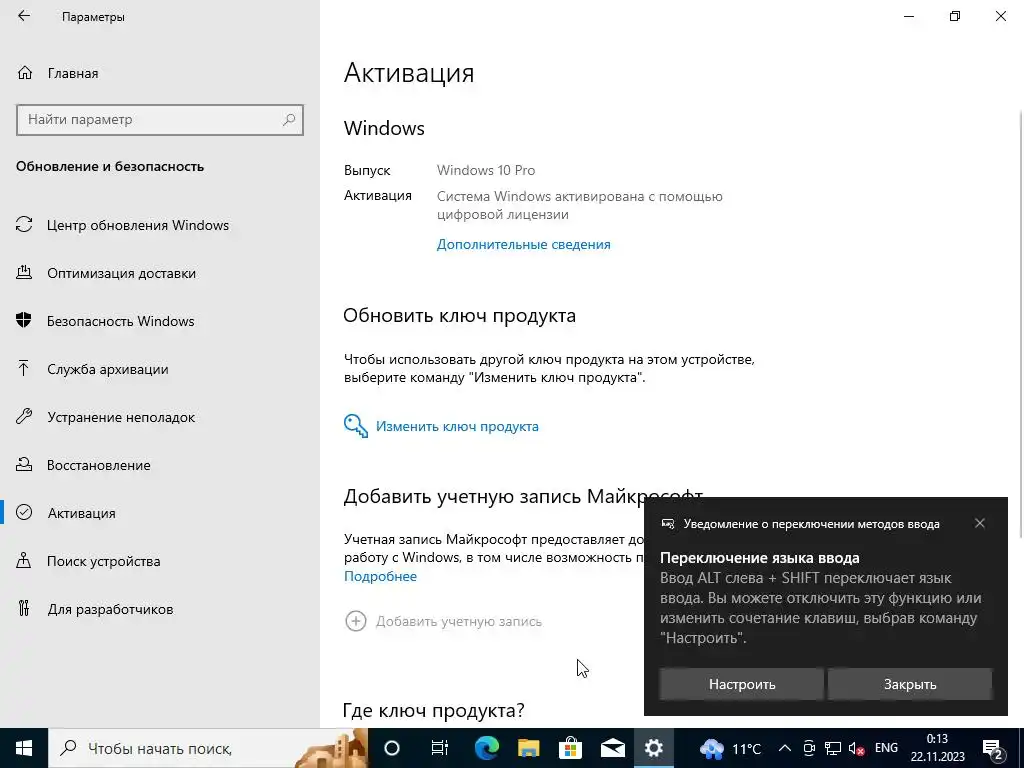The height and width of the screenshot is (768, 1024).
Task: Click the keyboard icon in notification header
Action: (x=667, y=524)
